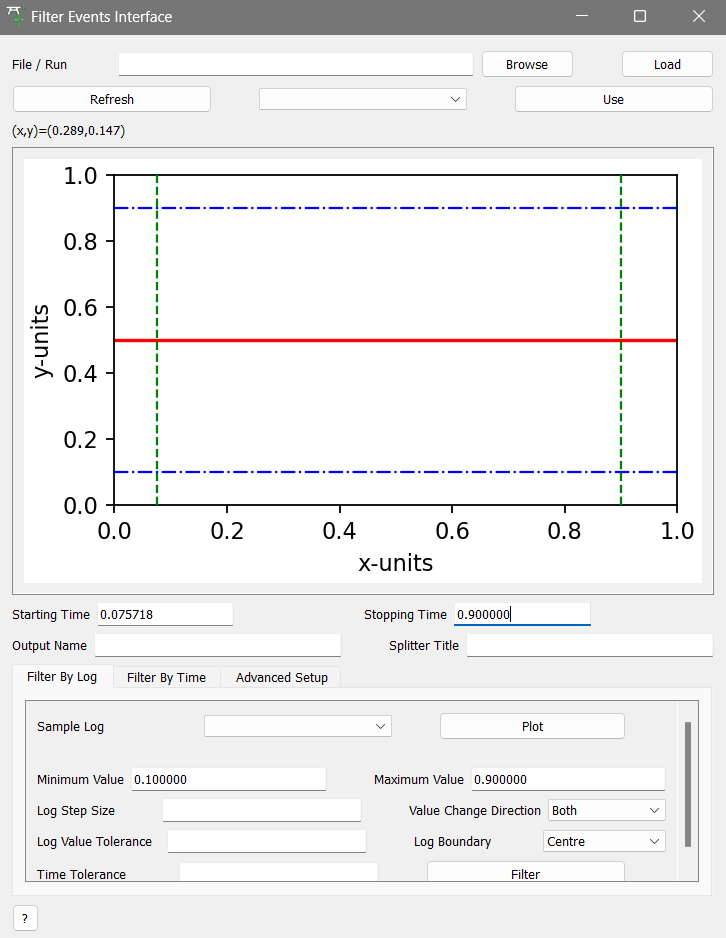Click the Refresh button
This screenshot has width=726, height=938.
click(x=112, y=99)
